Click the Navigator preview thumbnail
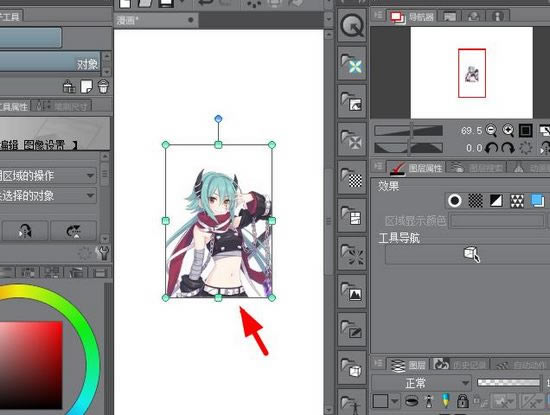This screenshot has height=415, width=550. [x=471, y=73]
